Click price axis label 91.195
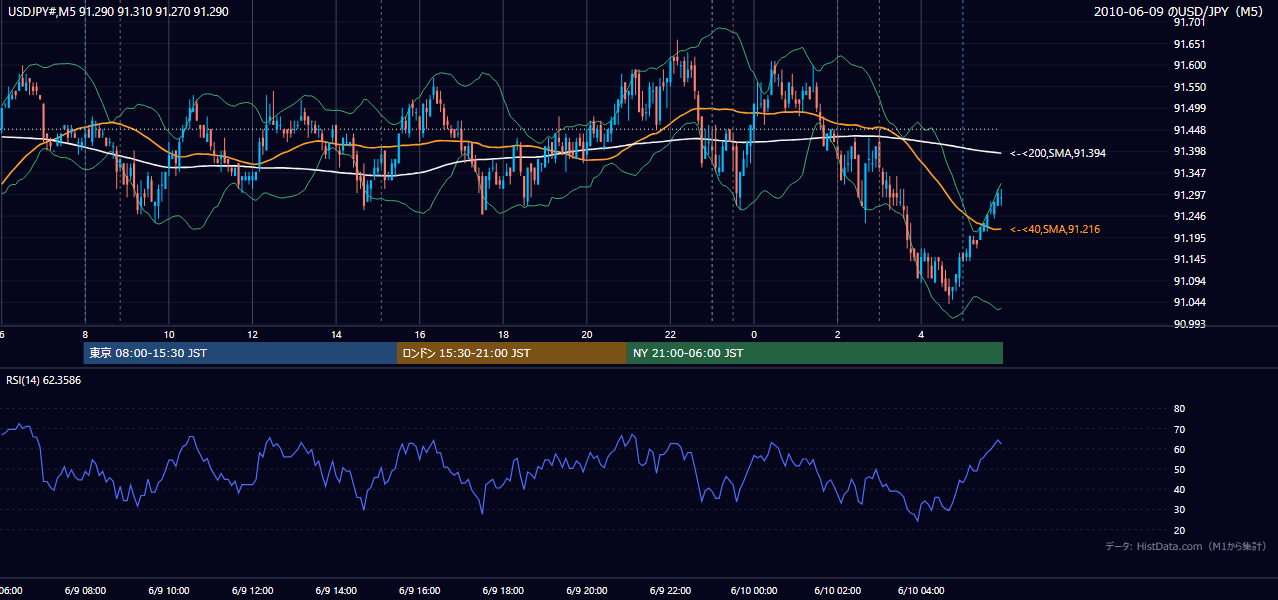Image resolution: width=1278 pixels, height=600 pixels. pos(1189,238)
